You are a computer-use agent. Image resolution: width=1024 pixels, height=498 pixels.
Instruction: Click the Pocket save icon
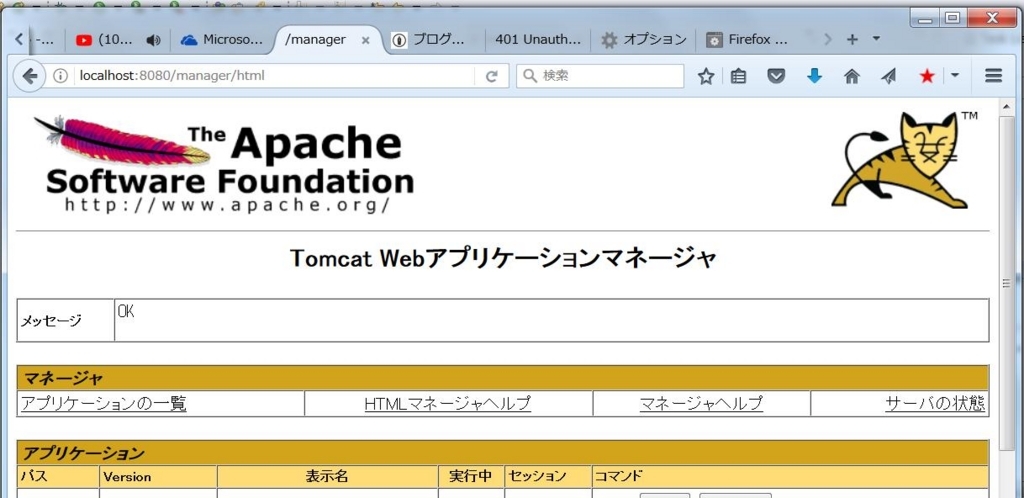pyautogui.click(x=775, y=76)
